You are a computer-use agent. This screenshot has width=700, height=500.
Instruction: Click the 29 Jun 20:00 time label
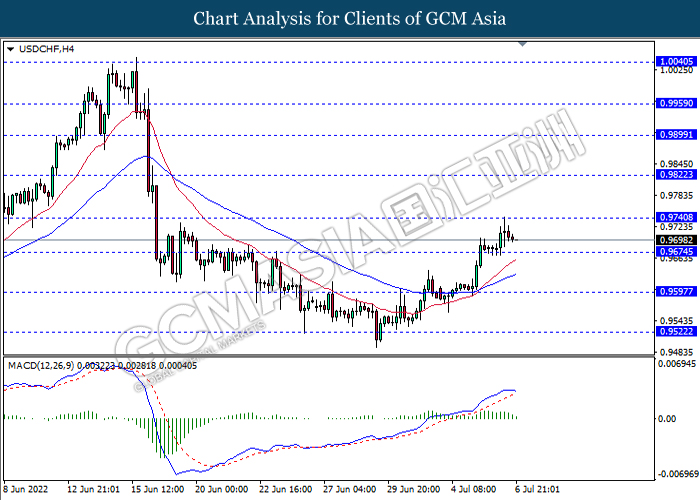click(414, 489)
